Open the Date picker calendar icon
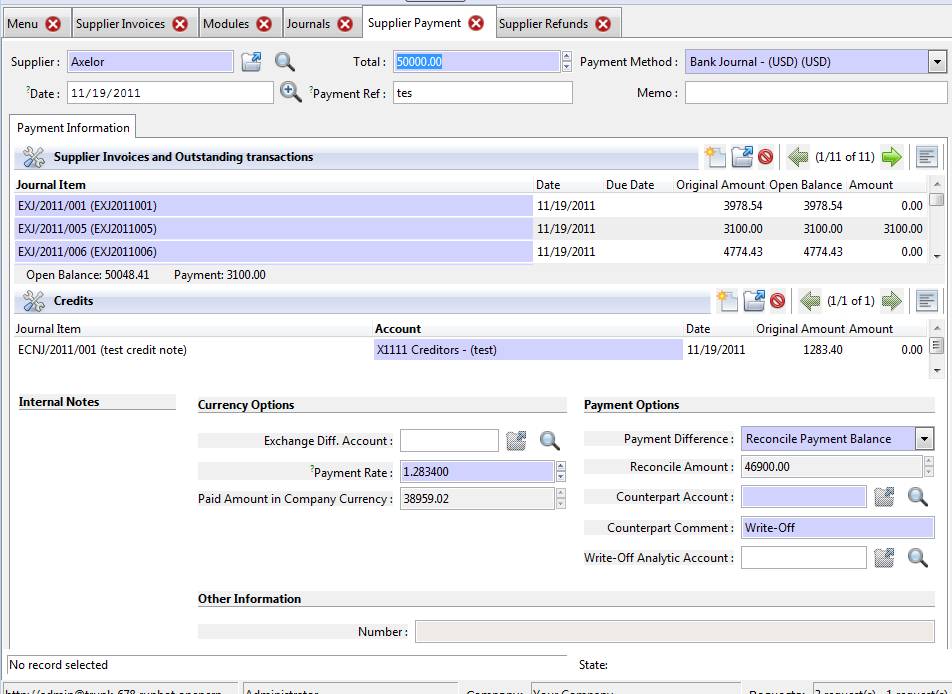This screenshot has height=694, width=952. [290, 92]
